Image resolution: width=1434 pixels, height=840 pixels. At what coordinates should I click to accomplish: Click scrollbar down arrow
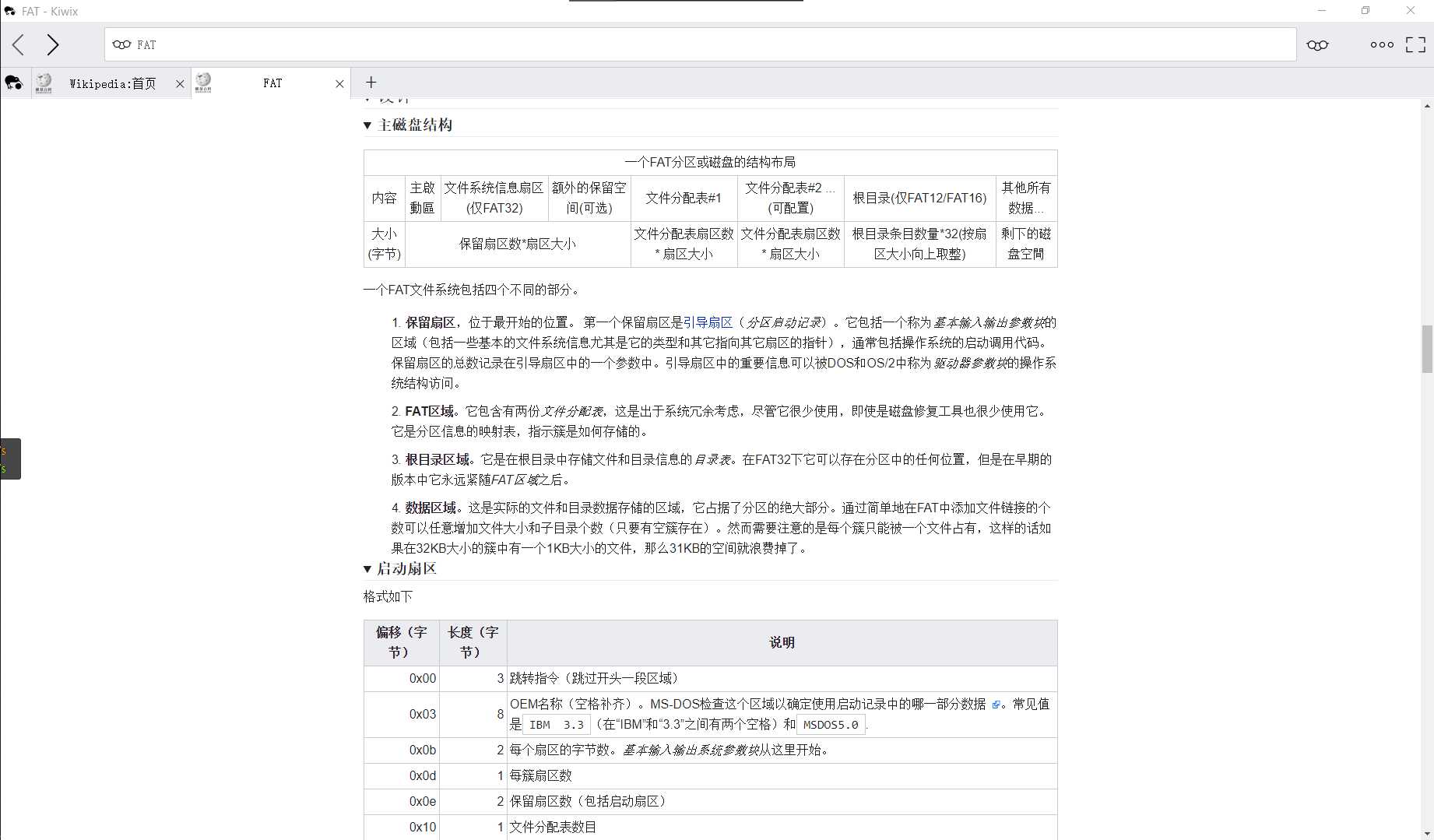pyautogui.click(x=1427, y=833)
